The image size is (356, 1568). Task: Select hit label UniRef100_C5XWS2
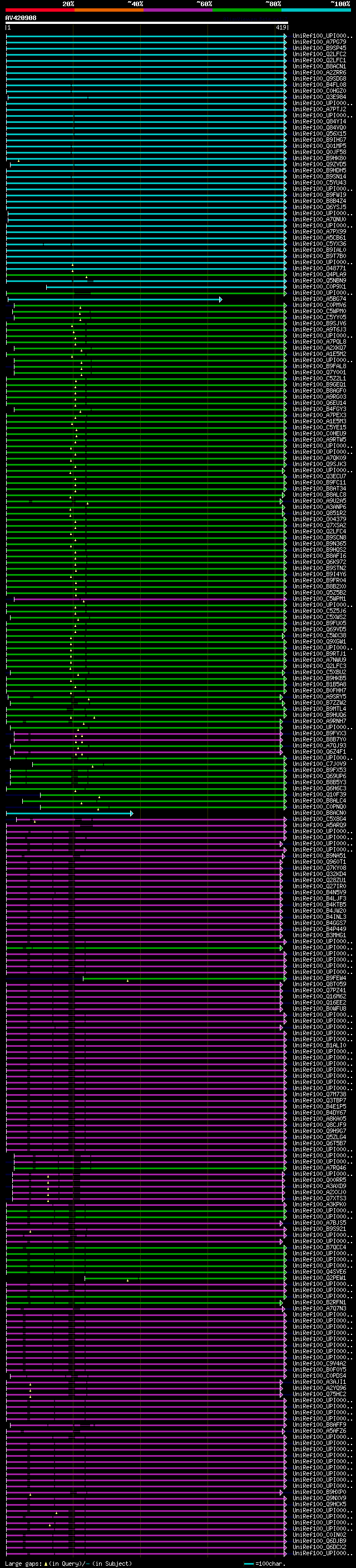coord(319,617)
